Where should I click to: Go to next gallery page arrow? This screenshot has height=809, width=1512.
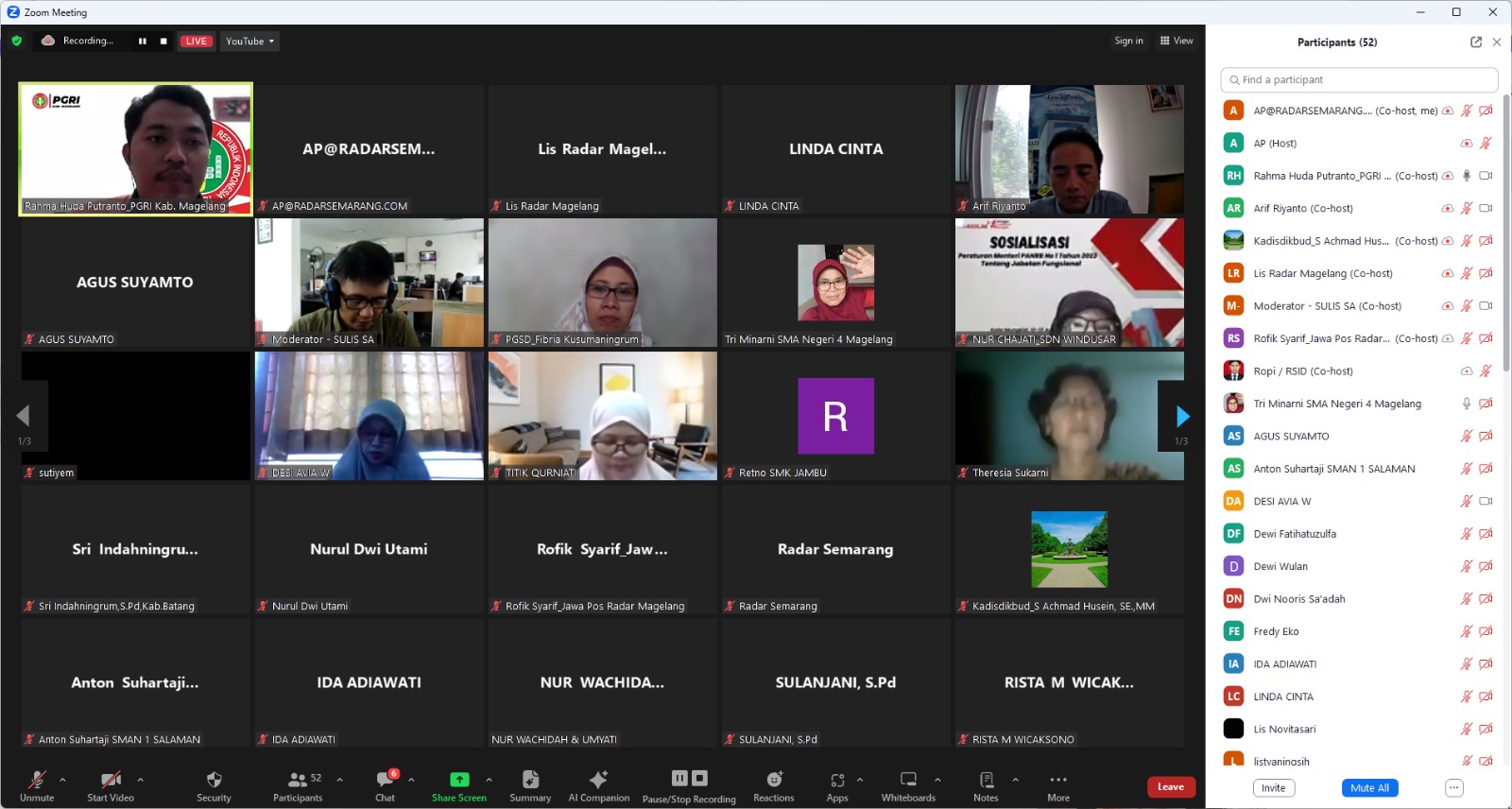pos(1182,416)
